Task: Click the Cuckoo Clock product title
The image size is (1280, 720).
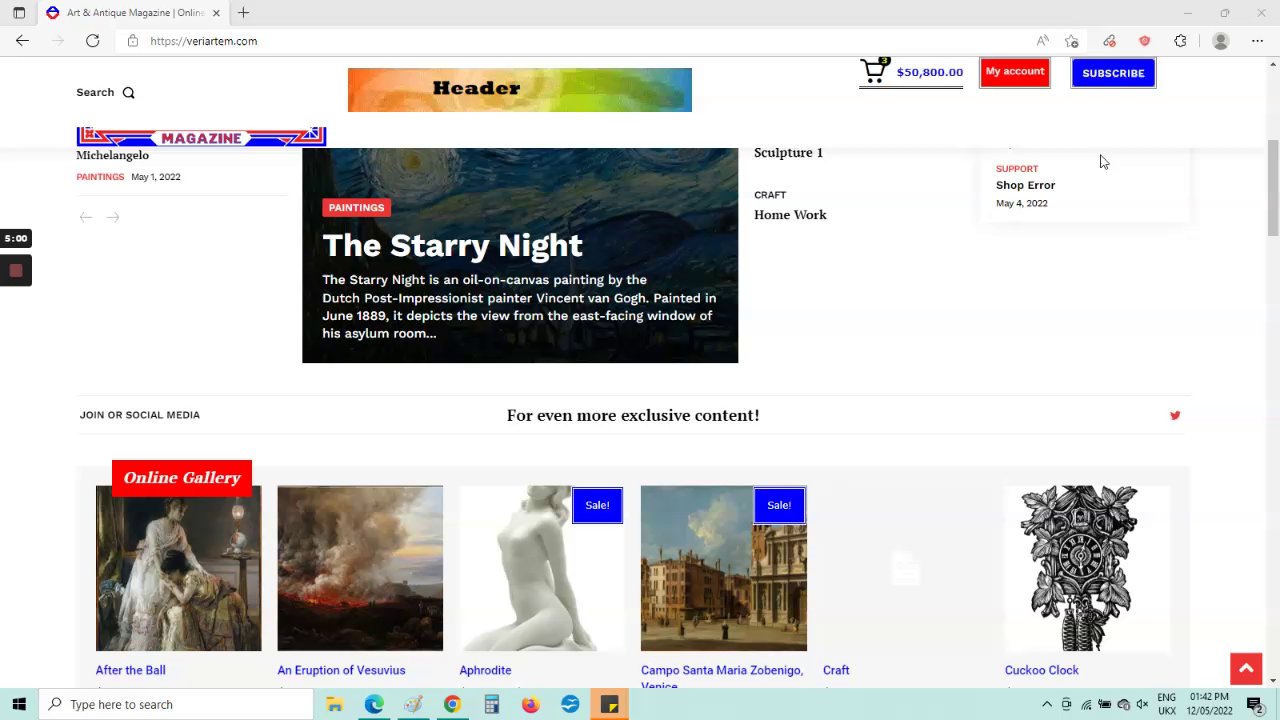Action: click(1041, 670)
